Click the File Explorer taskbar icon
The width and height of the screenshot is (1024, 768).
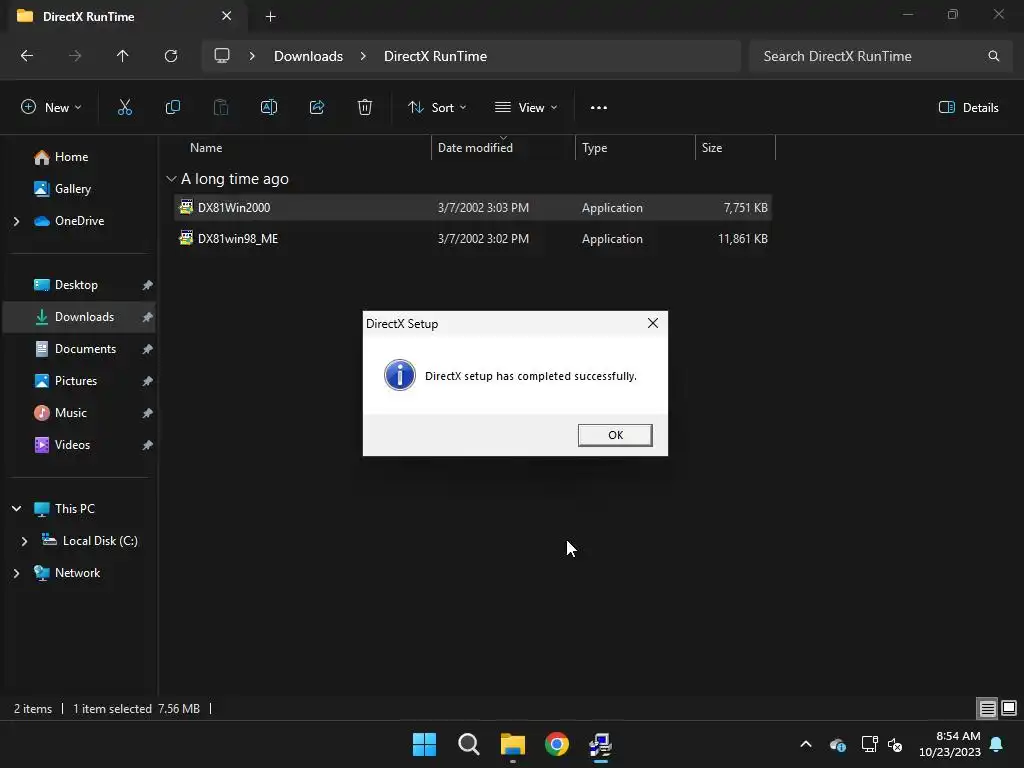[x=513, y=744]
